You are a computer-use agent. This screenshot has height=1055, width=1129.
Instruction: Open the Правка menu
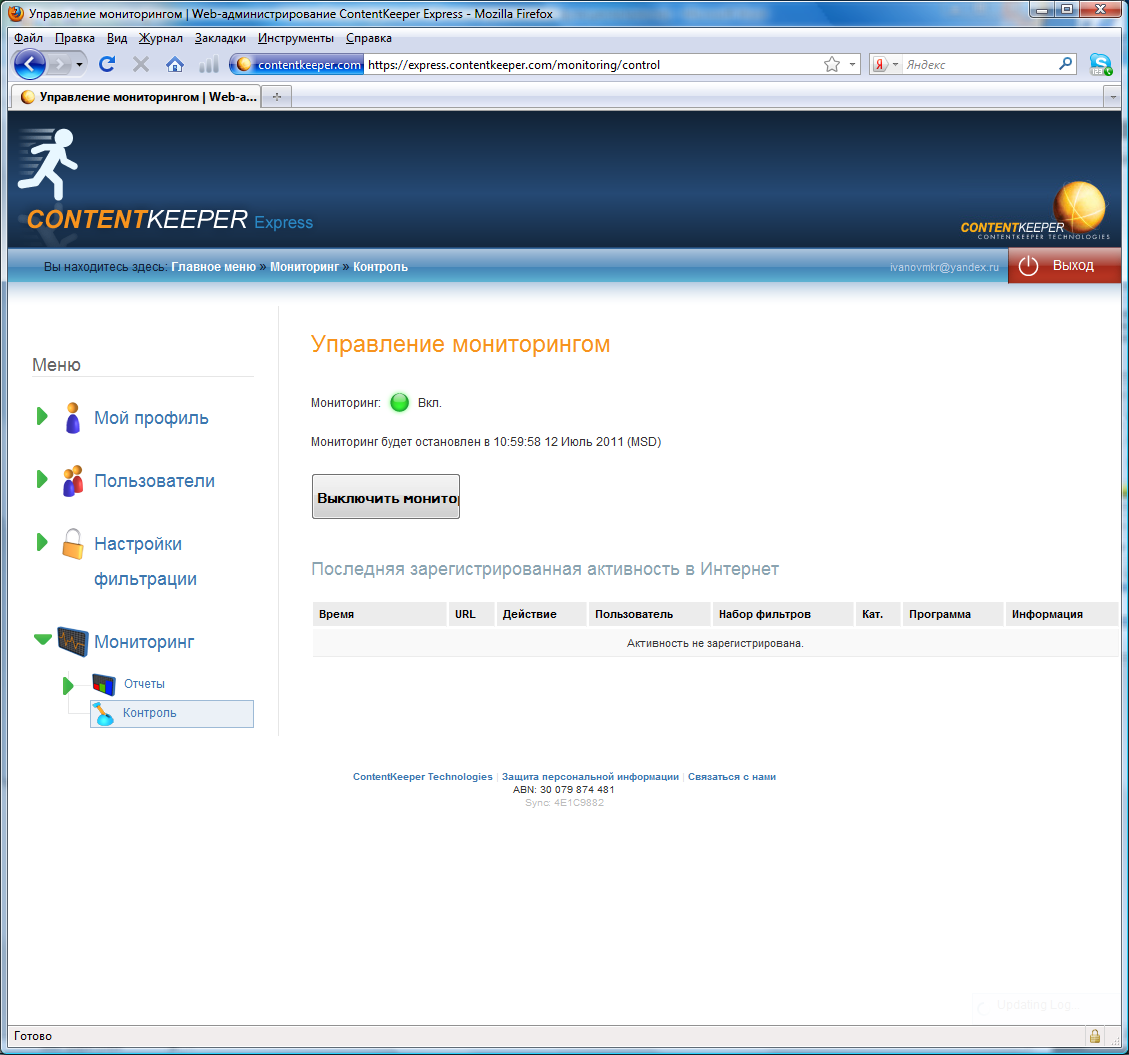coord(75,38)
